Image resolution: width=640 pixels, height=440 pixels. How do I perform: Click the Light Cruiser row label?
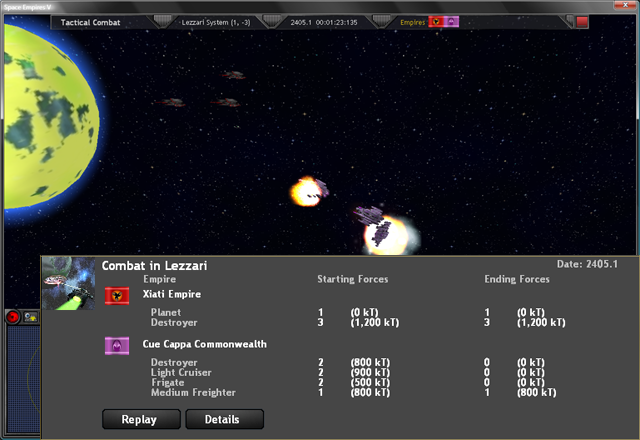click(x=181, y=372)
